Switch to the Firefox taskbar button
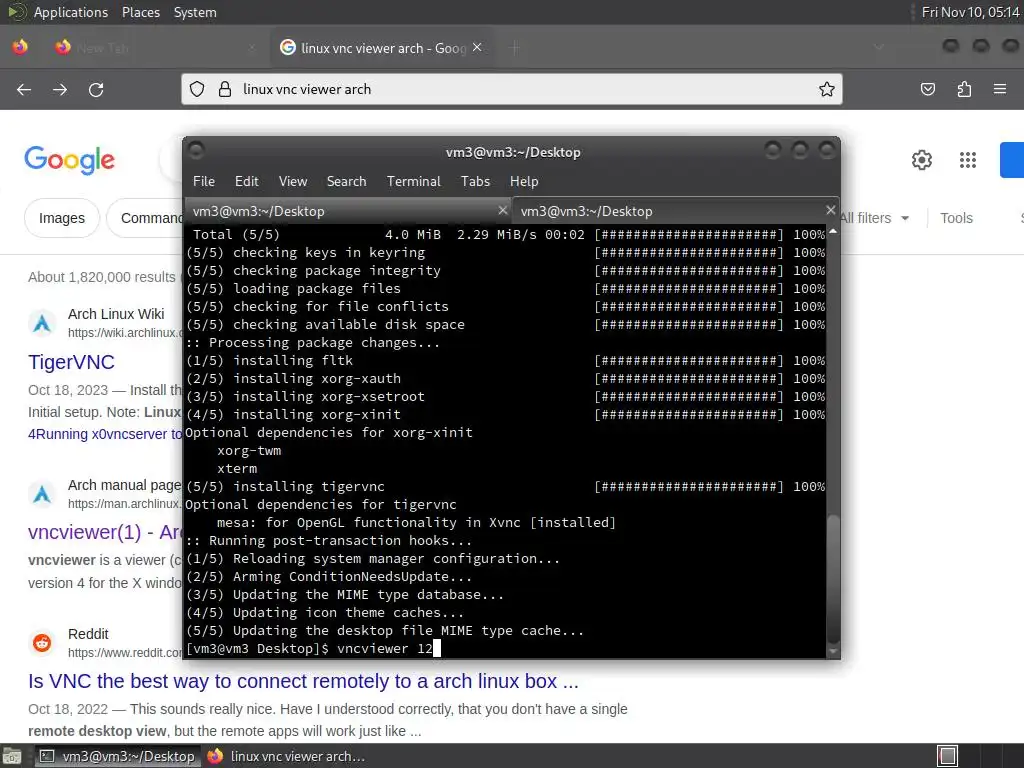This screenshot has width=1024, height=768. [286, 756]
